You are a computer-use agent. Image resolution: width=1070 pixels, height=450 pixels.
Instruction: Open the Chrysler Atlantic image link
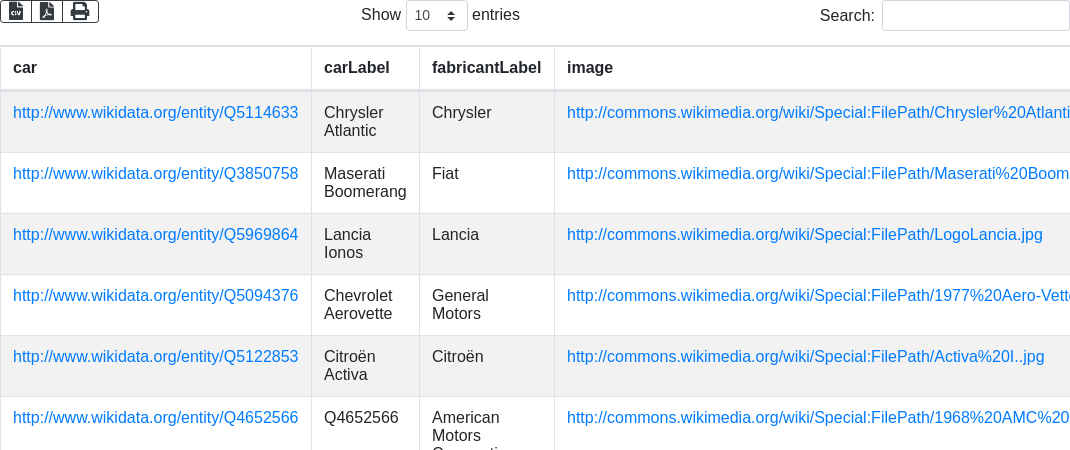coord(817,113)
